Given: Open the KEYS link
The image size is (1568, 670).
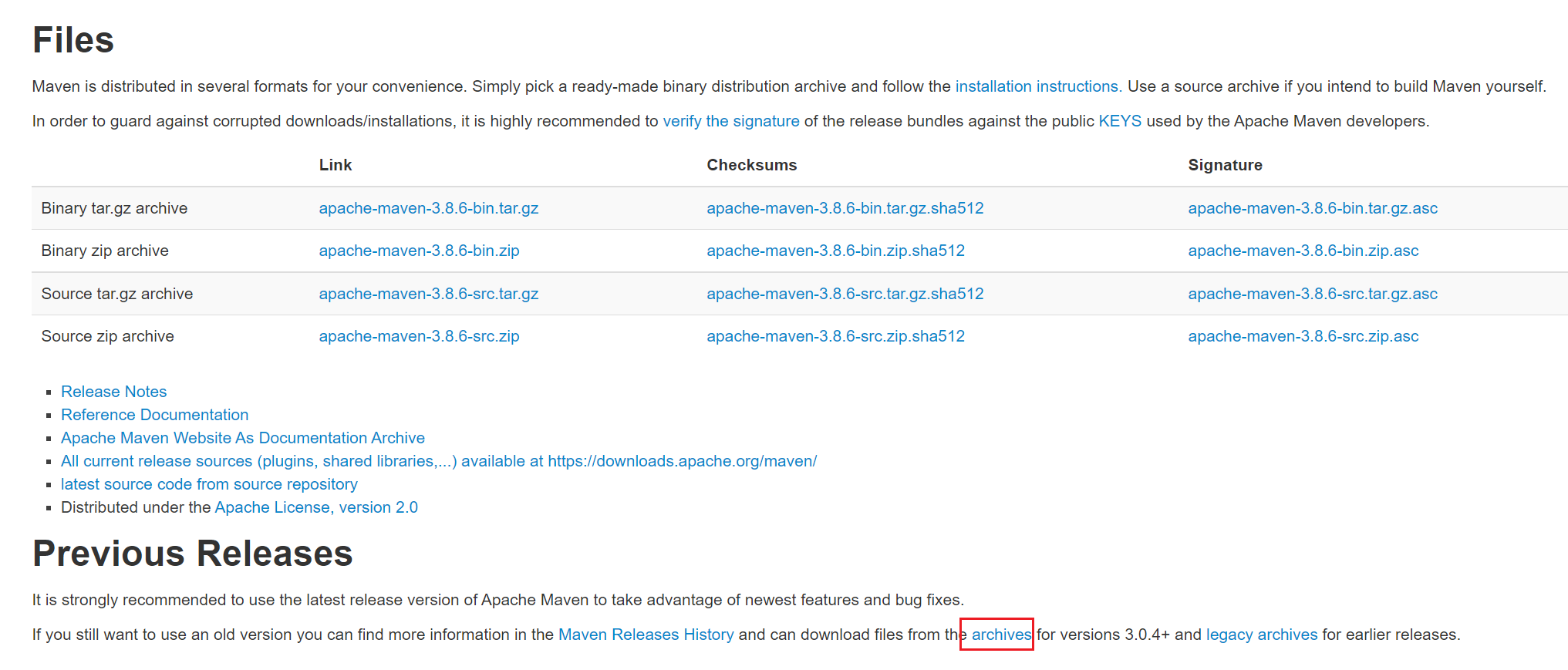Looking at the screenshot, I should (1120, 121).
